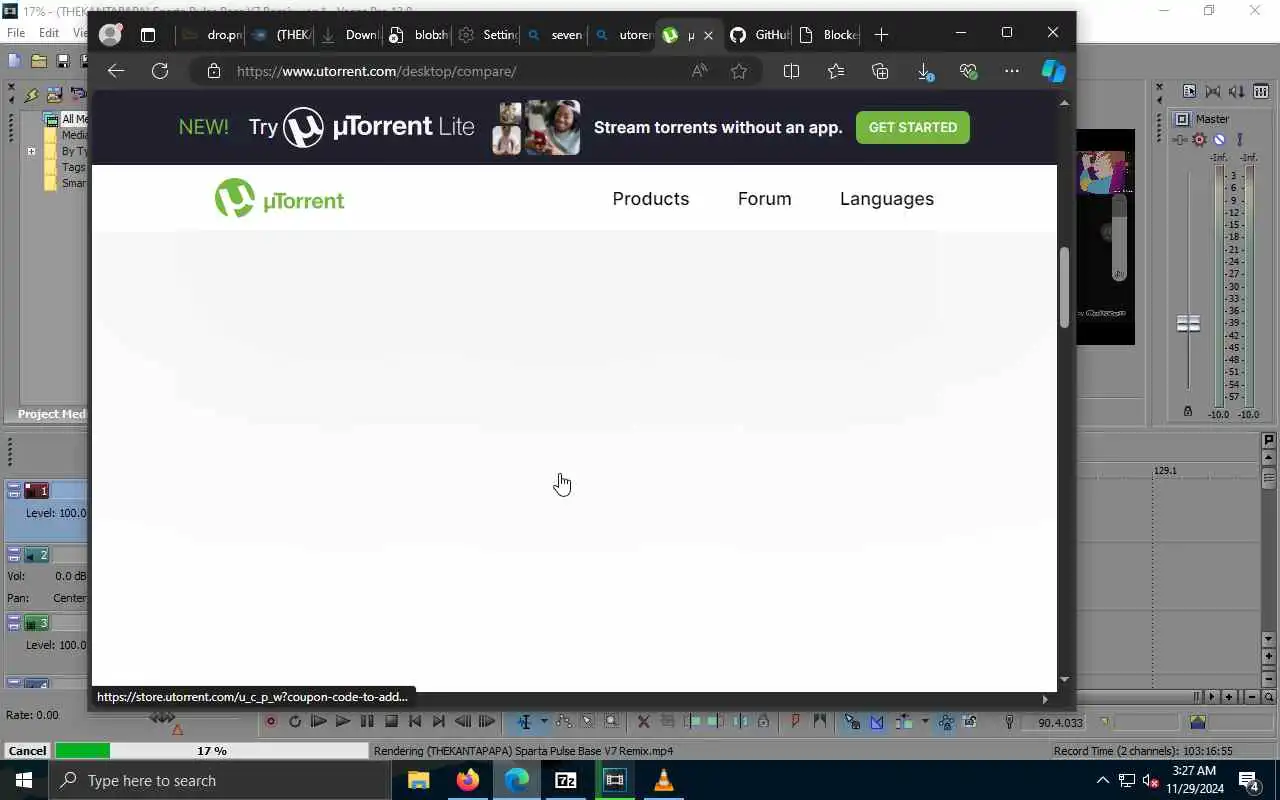This screenshot has height=800, width=1280.
Task: Move the Master volume fader in Vegas
Action: [x=1188, y=324]
